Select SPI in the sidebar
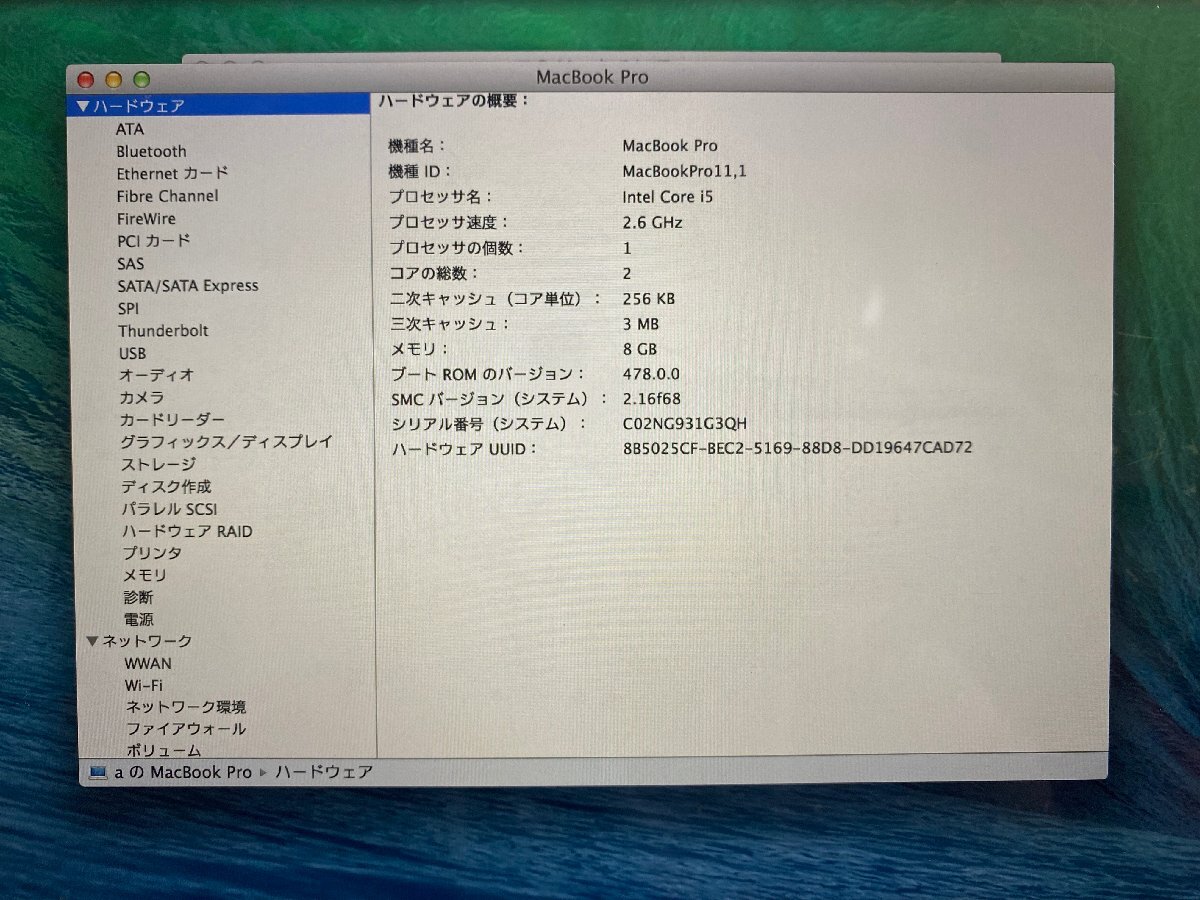The height and width of the screenshot is (900, 1200). pyautogui.click(x=128, y=308)
